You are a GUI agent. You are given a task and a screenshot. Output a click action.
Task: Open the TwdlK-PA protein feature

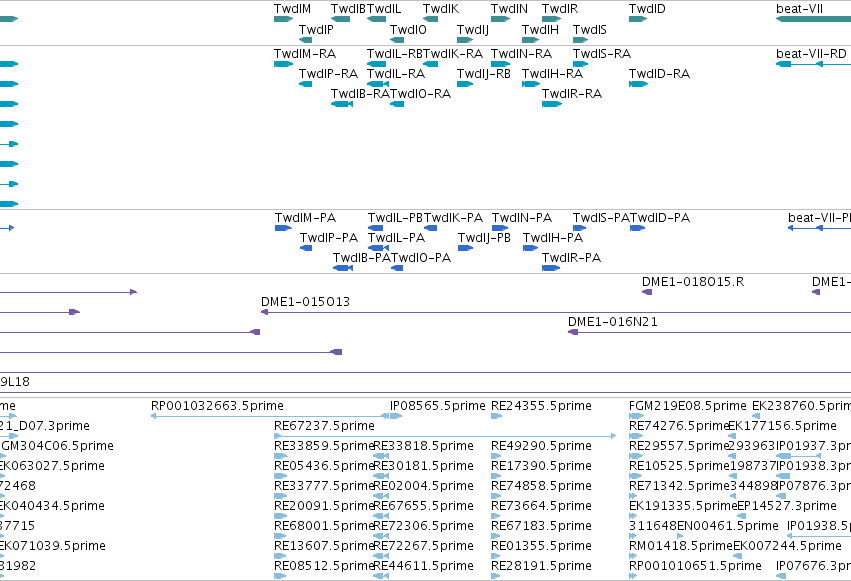tap(431, 228)
